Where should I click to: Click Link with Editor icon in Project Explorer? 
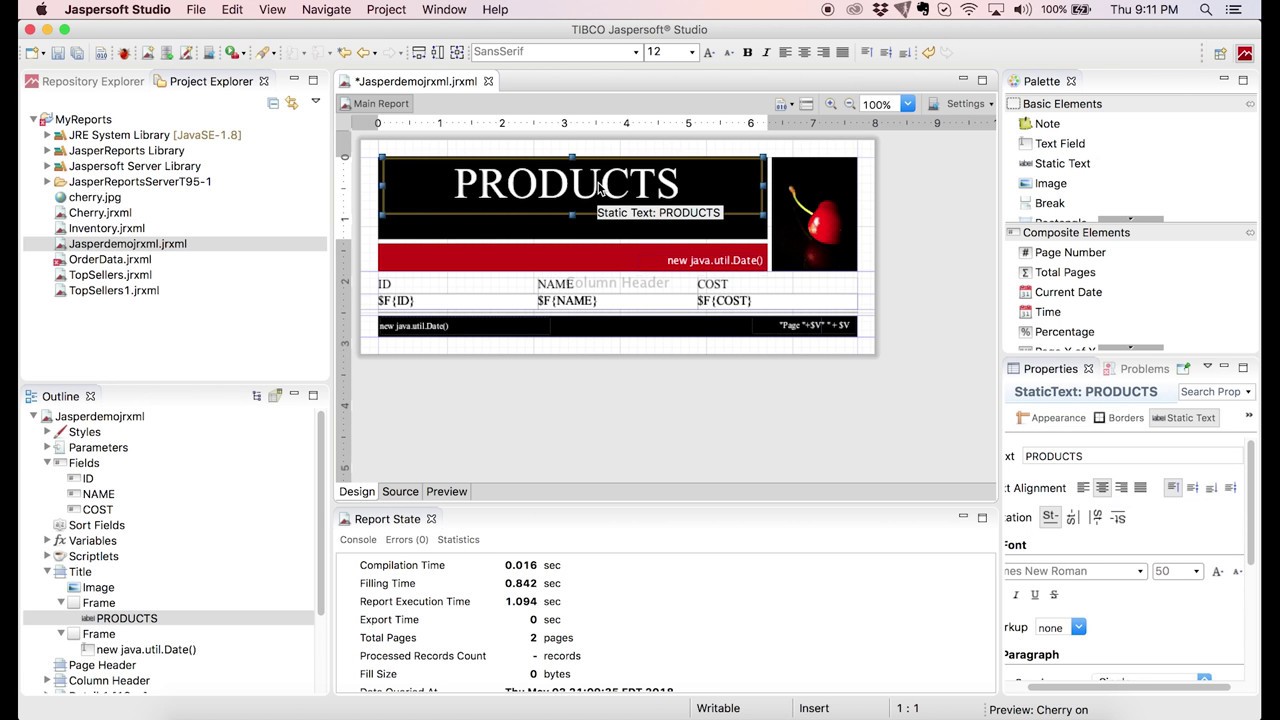coord(292,103)
